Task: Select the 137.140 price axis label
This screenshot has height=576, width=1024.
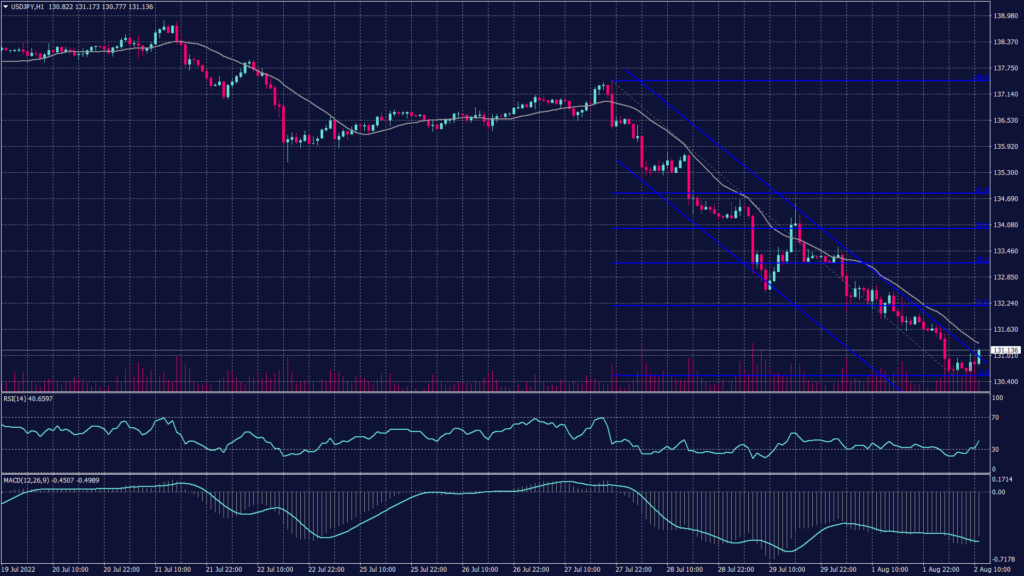Action: (x=1005, y=94)
